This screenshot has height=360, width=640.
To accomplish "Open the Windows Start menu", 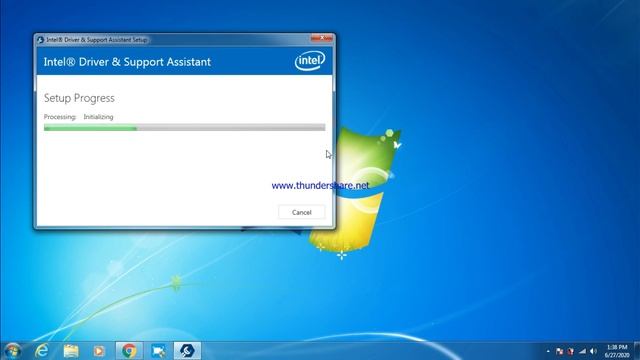I will [x=12, y=351].
